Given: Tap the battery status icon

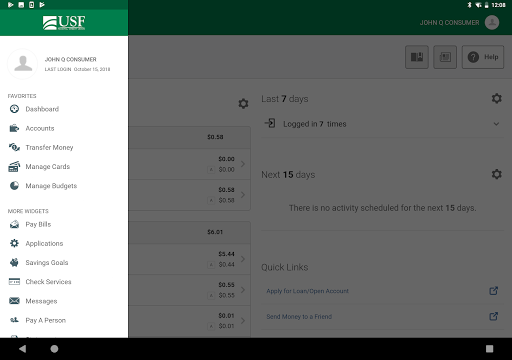Looking at the screenshot, I should pos(487,5).
